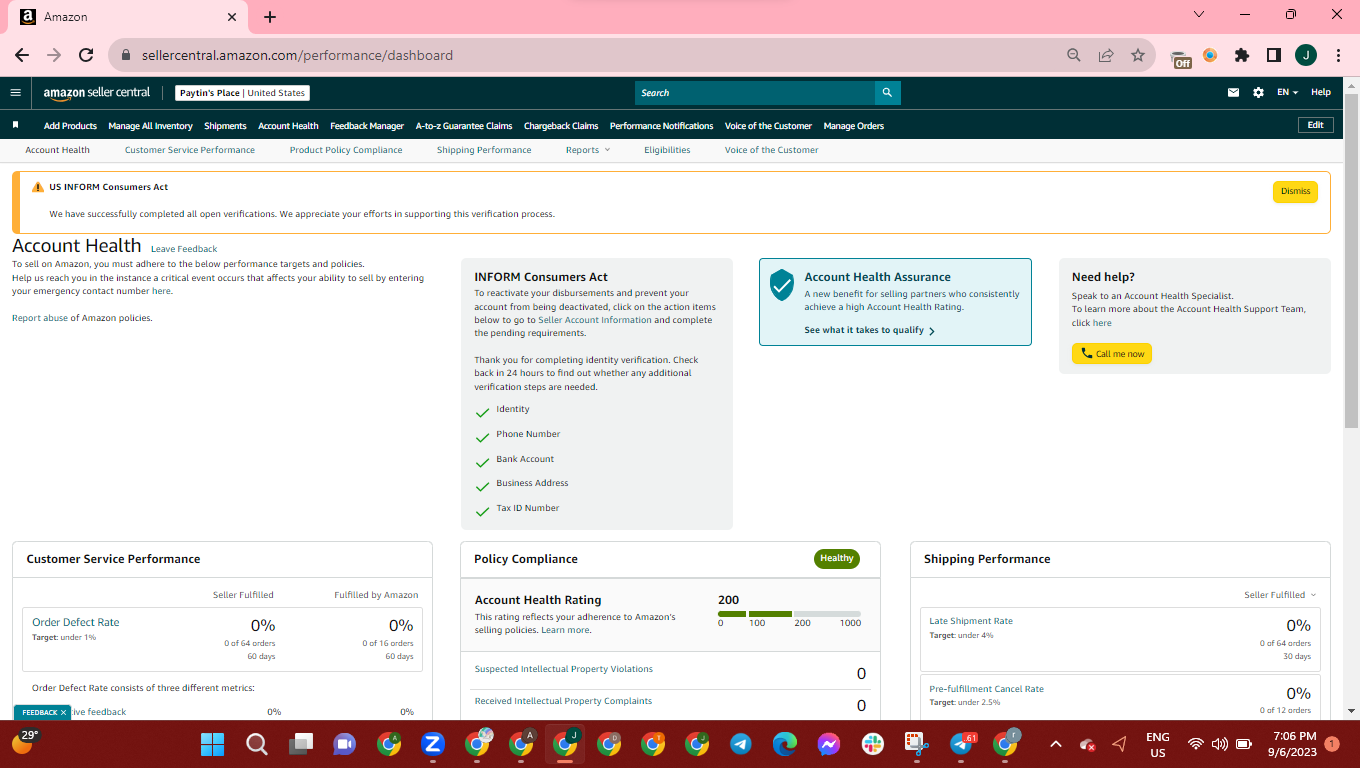Screen dimensions: 1360x768
Task: Open a new browser tab
Action: (270, 17)
